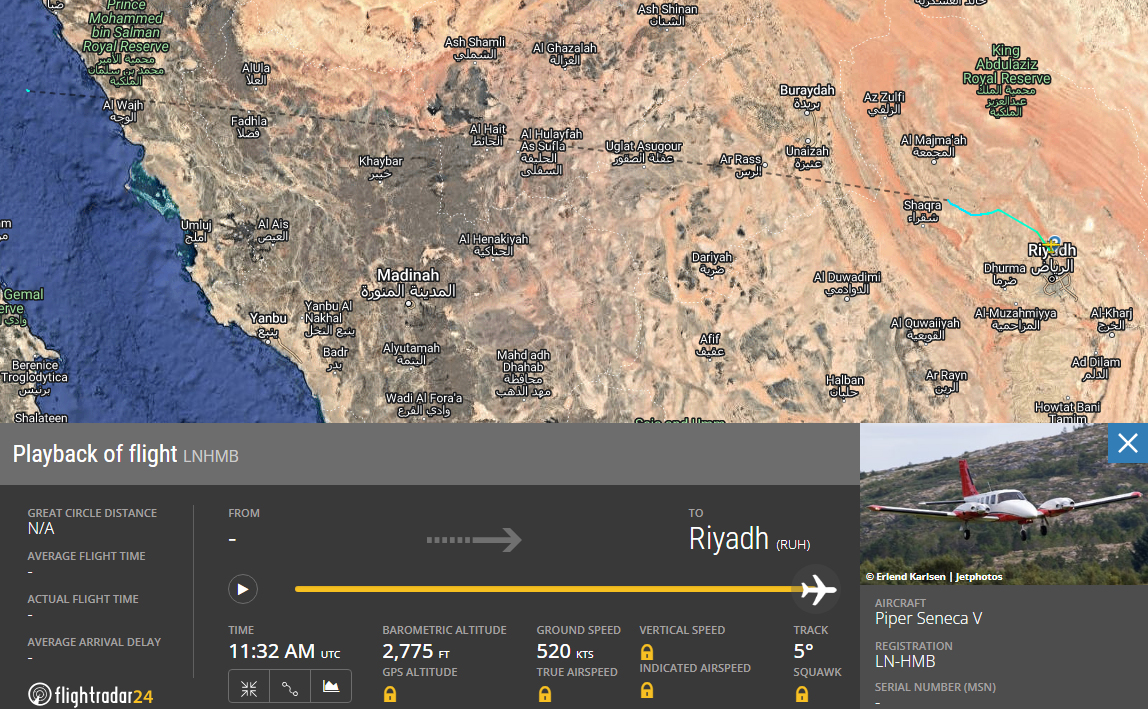The image size is (1148, 709).
Task: Click the 520 KTS ground speed value
Action: tap(564, 651)
